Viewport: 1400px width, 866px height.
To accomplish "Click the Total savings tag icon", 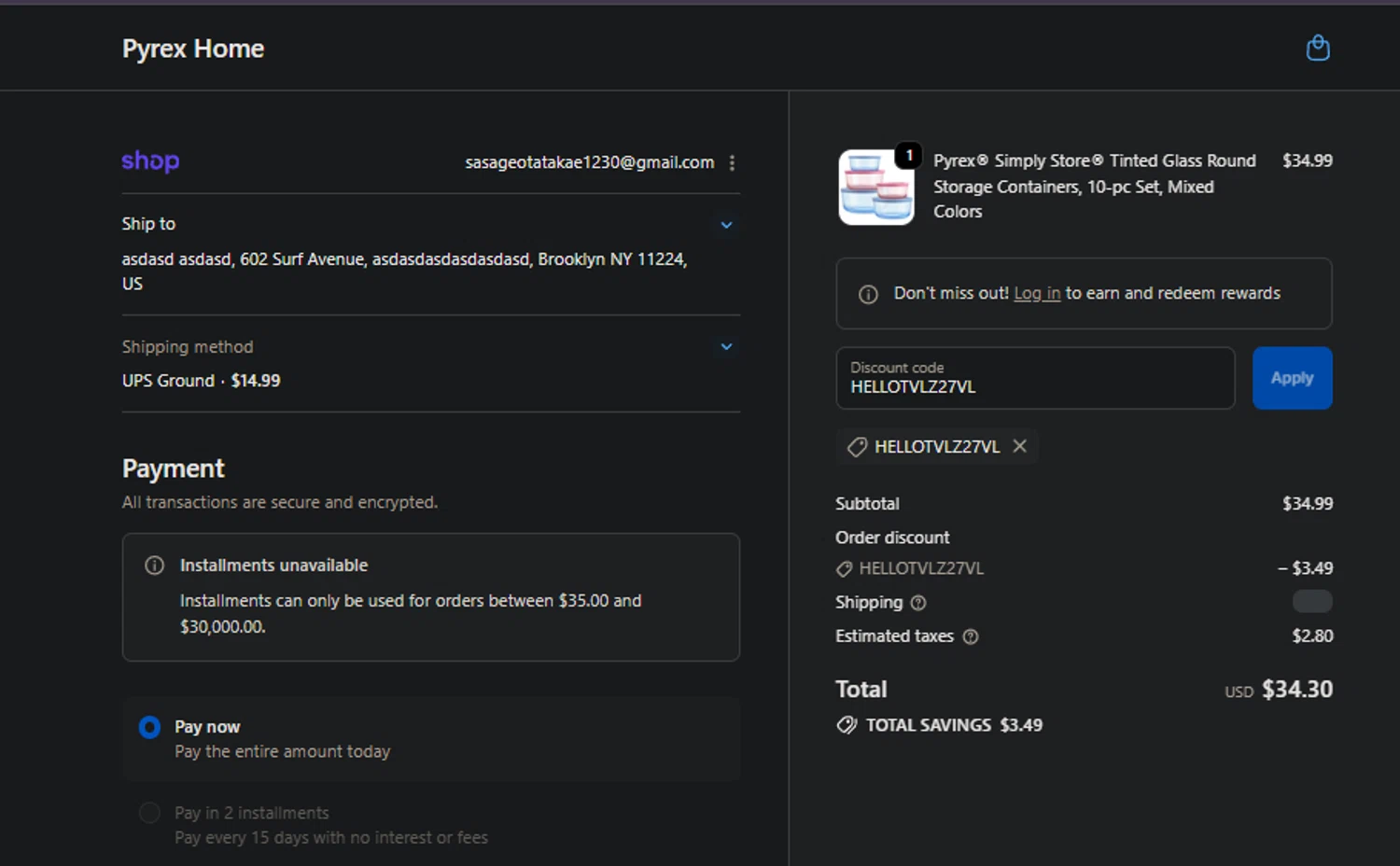I will pyautogui.click(x=847, y=725).
